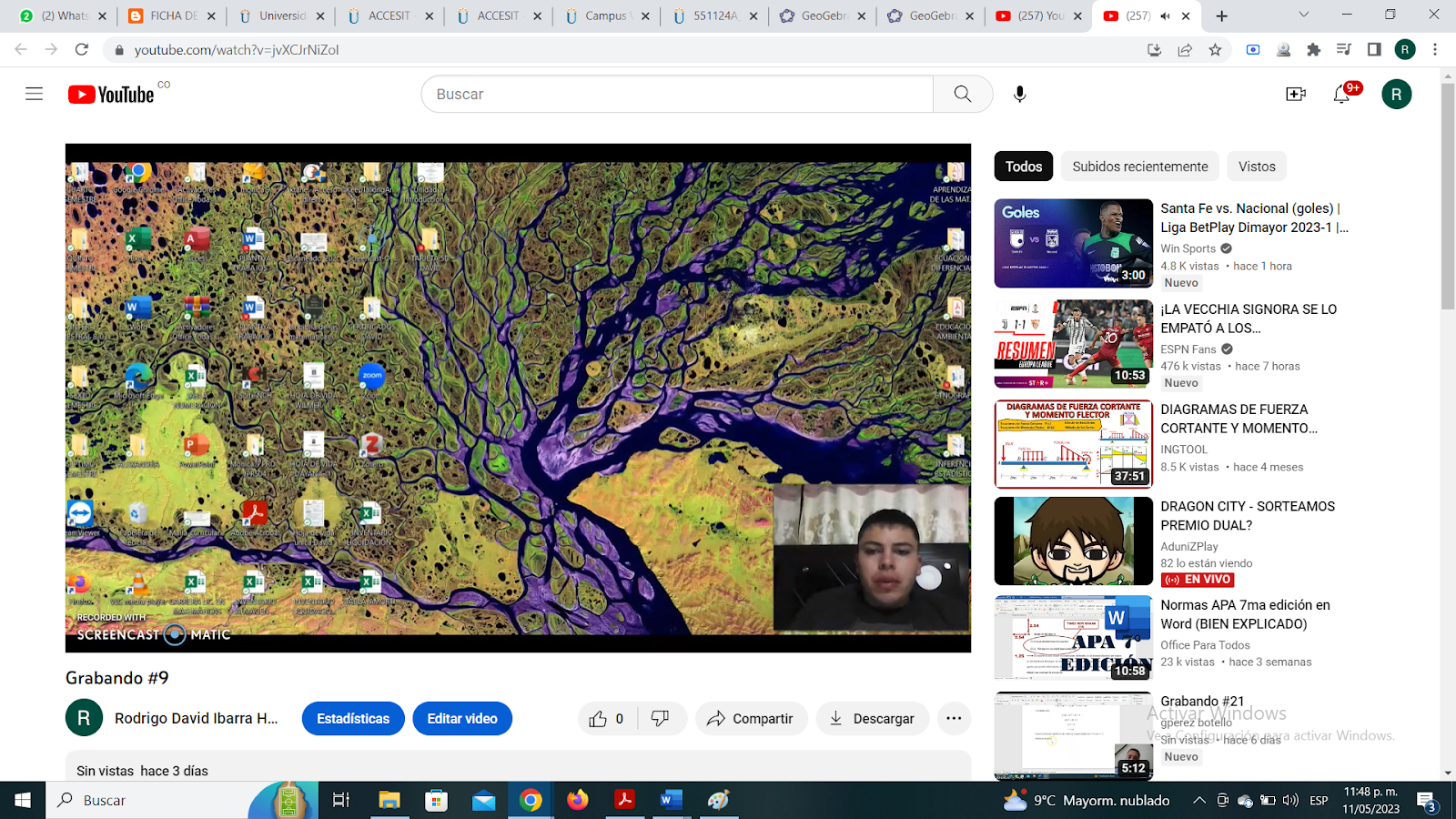Click title Normas APA 7ma edición en Word
This screenshot has height=819, width=1456.
[1245, 614]
